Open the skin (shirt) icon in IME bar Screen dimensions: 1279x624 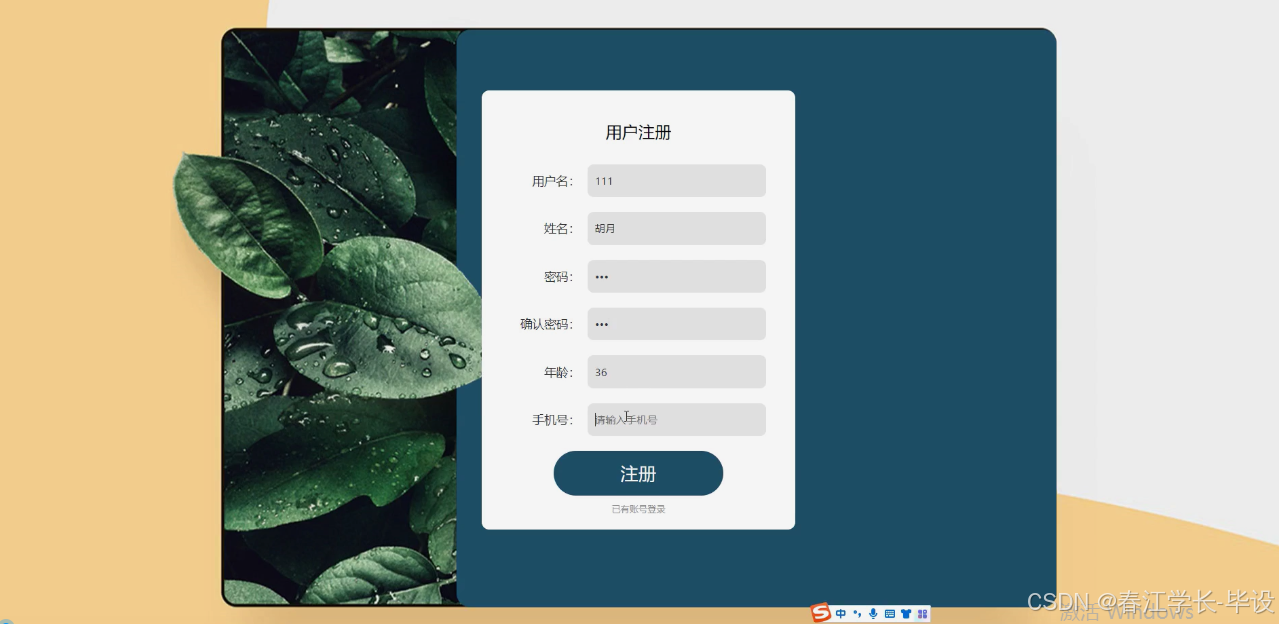[x=906, y=613]
